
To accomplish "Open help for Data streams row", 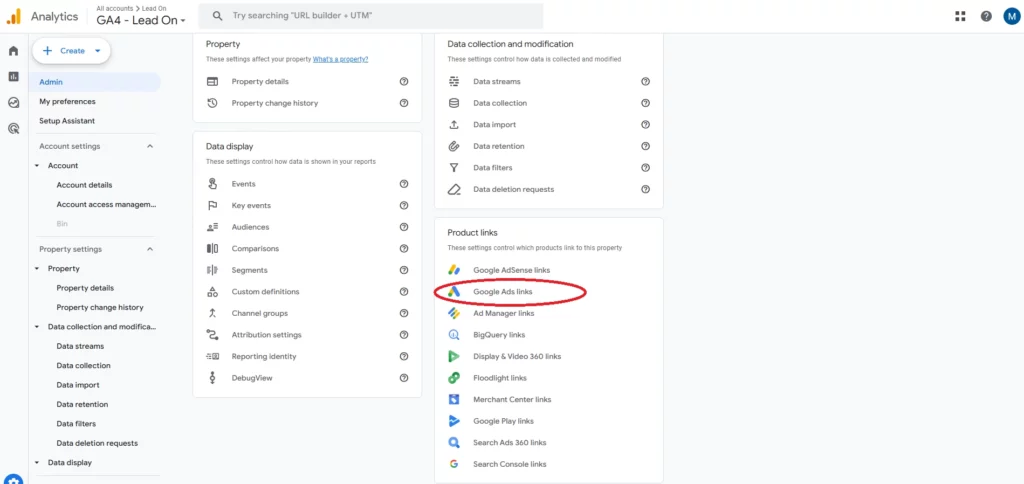I will tap(645, 82).
